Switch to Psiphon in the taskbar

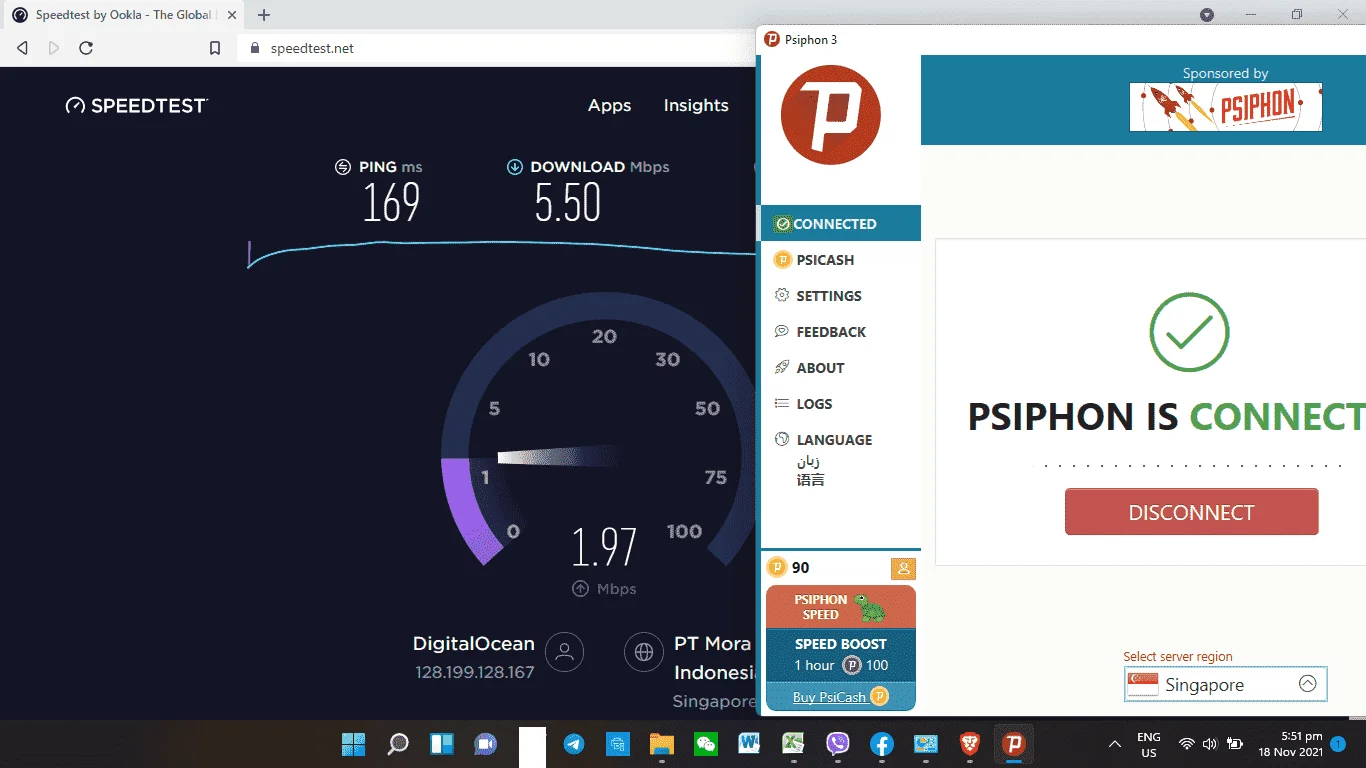tap(1014, 744)
